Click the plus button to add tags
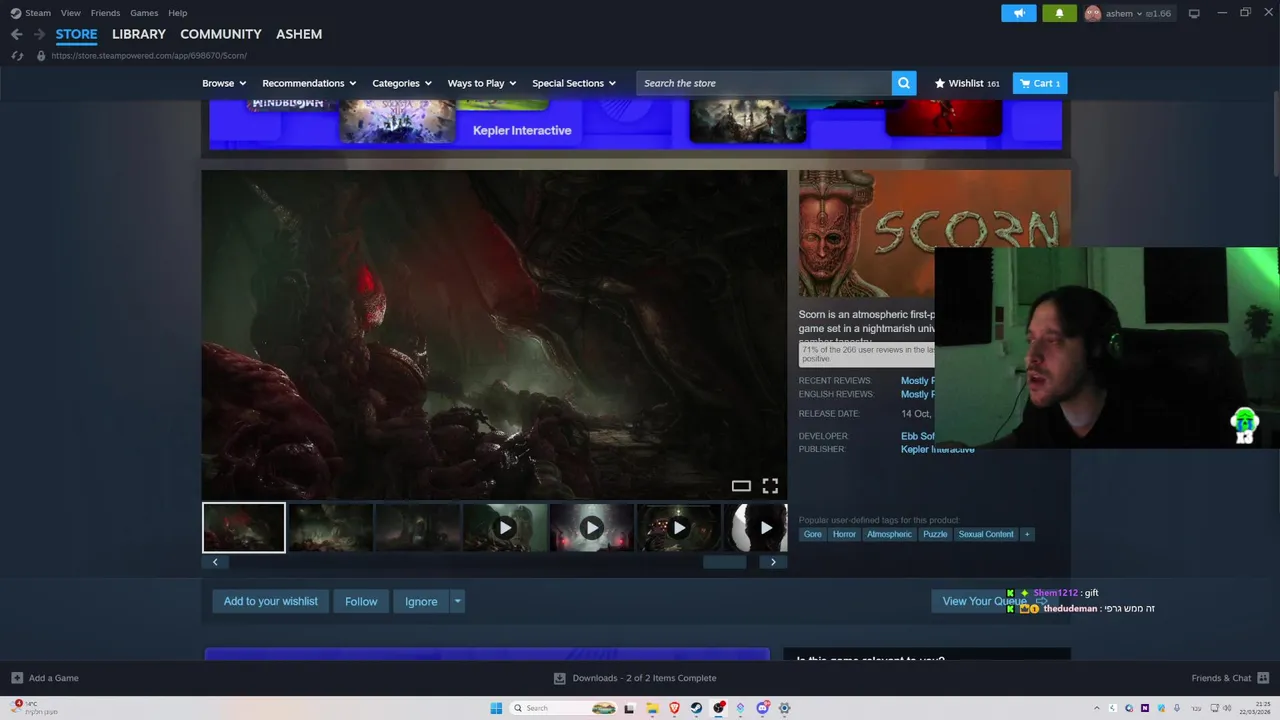Image resolution: width=1280 pixels, height=720 pixels. click(1027, 534)
